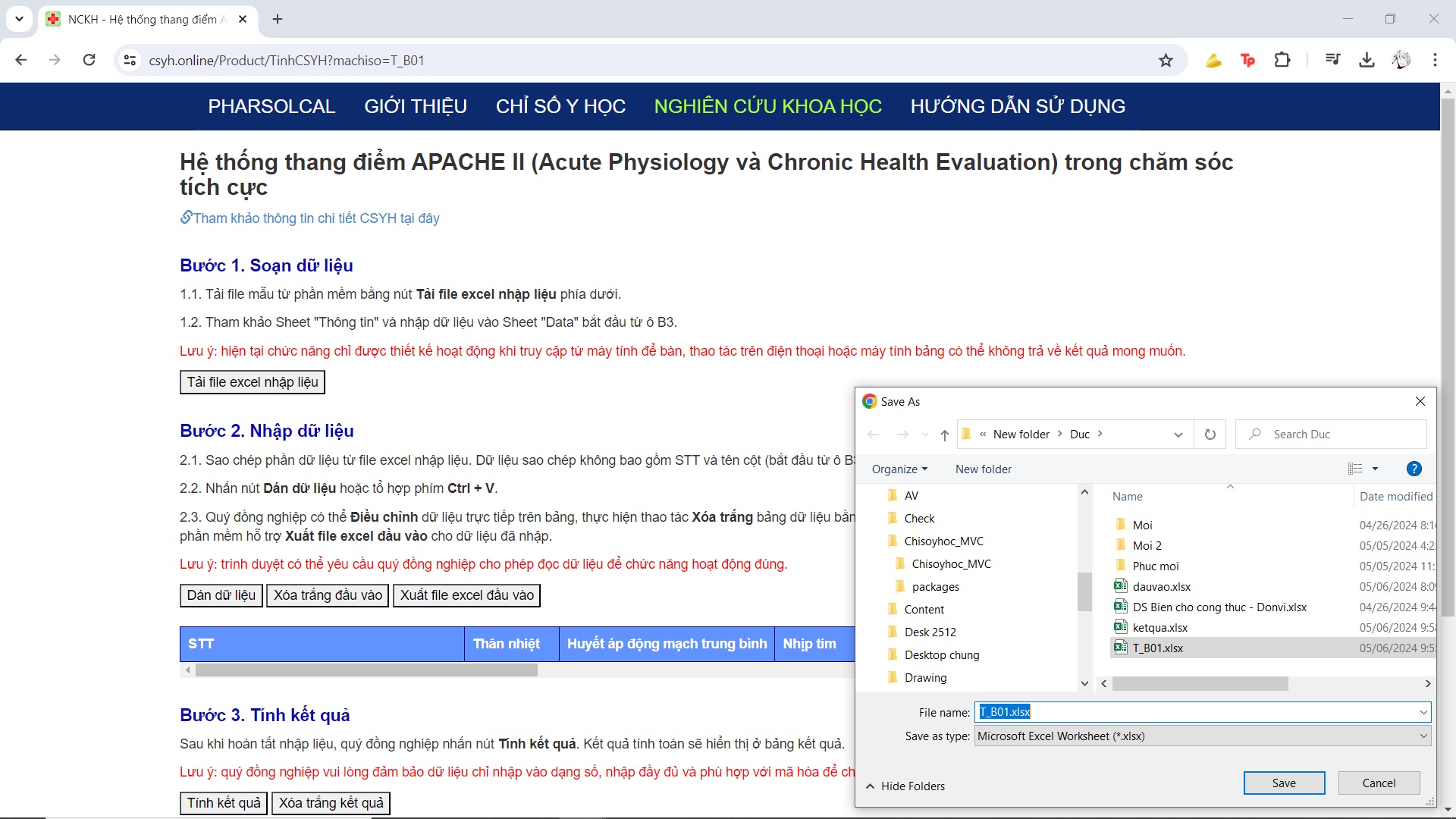Expand the Organize dropdown

coord(899,469)
